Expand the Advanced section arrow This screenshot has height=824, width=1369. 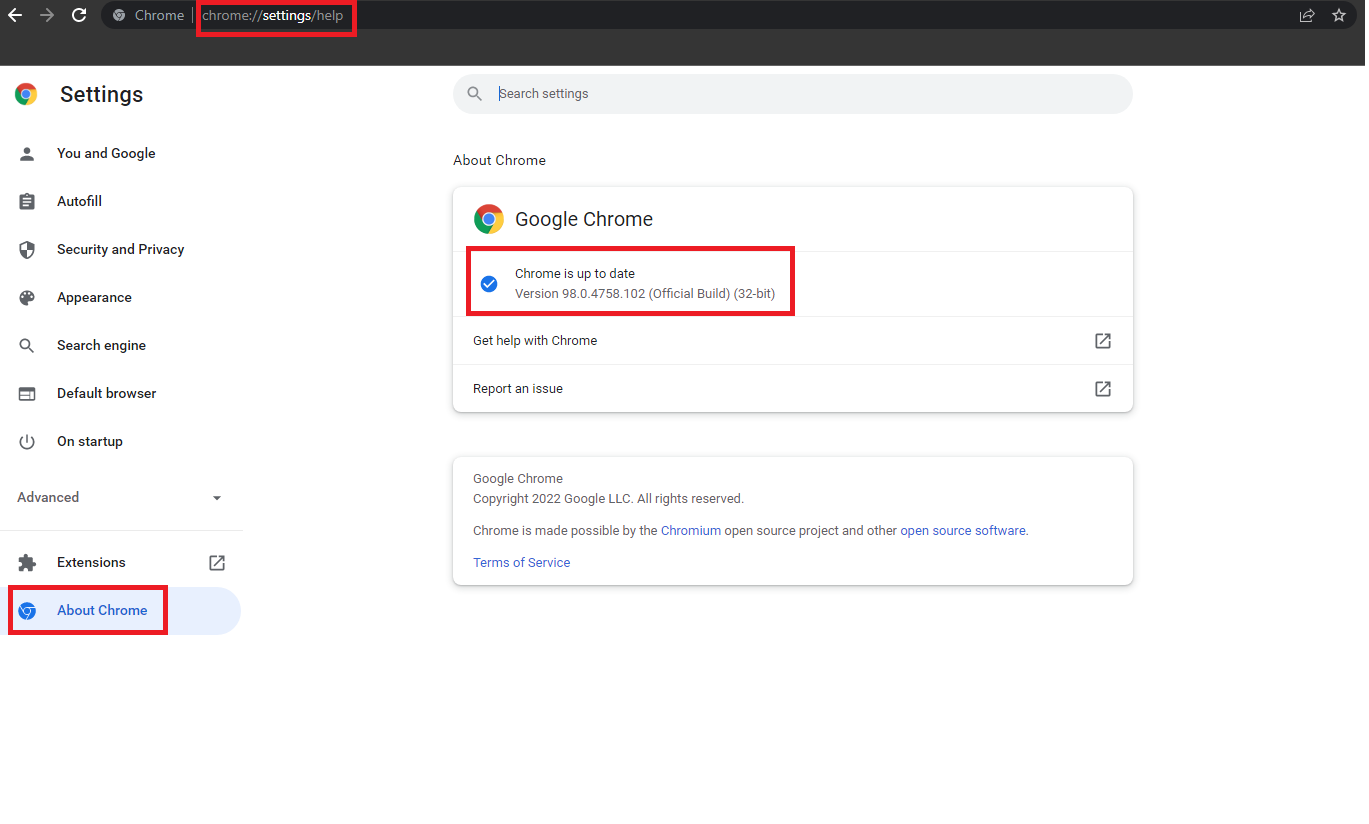217,497
